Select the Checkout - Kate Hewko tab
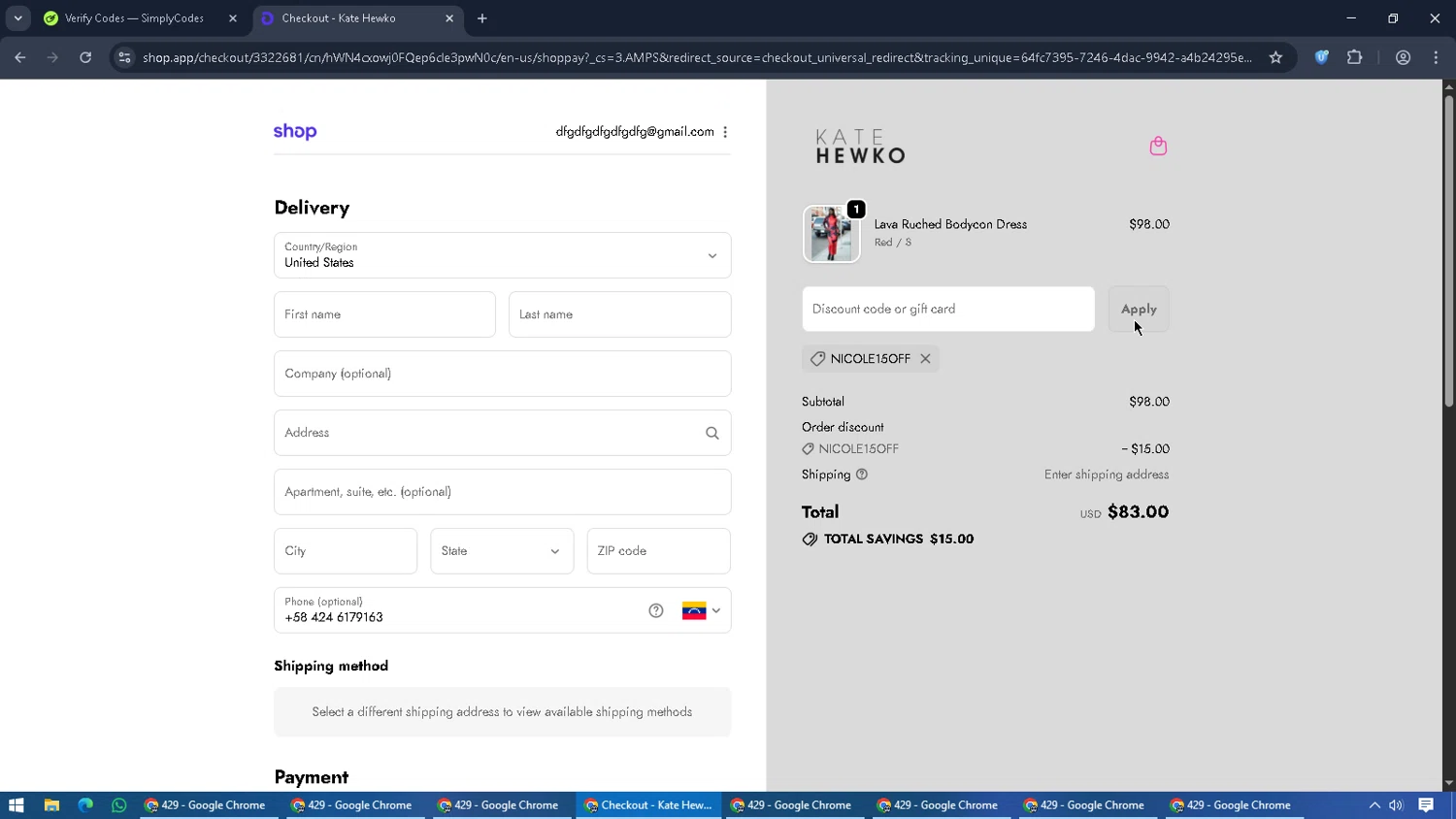Image resolution: width=1456 pixels, height=819 pixels. click(x=358, y=18)
